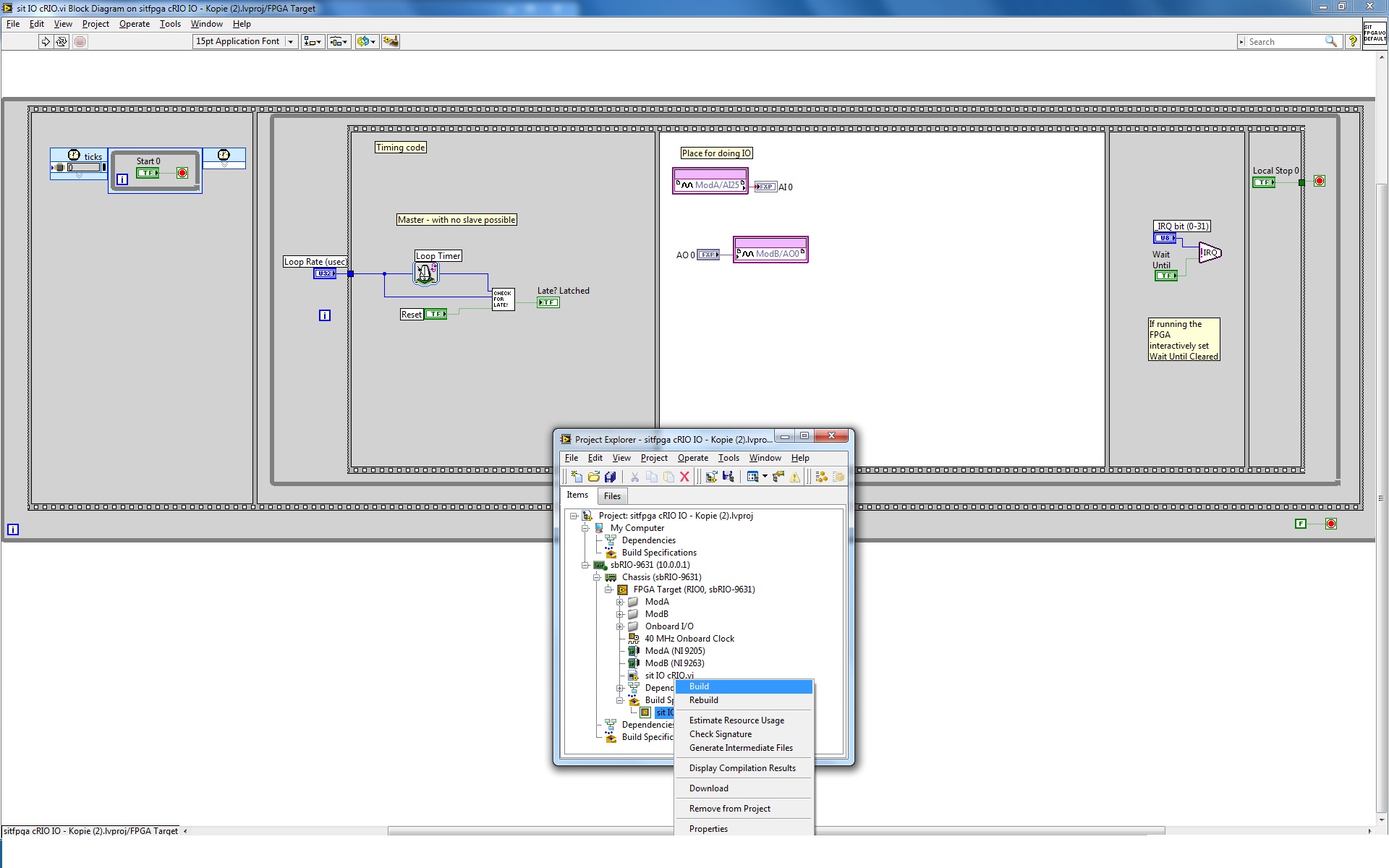1389x868 pixels.
Task: Click the Loop Rate (usec) U32 terminal
Action: [x=325, y=273]
